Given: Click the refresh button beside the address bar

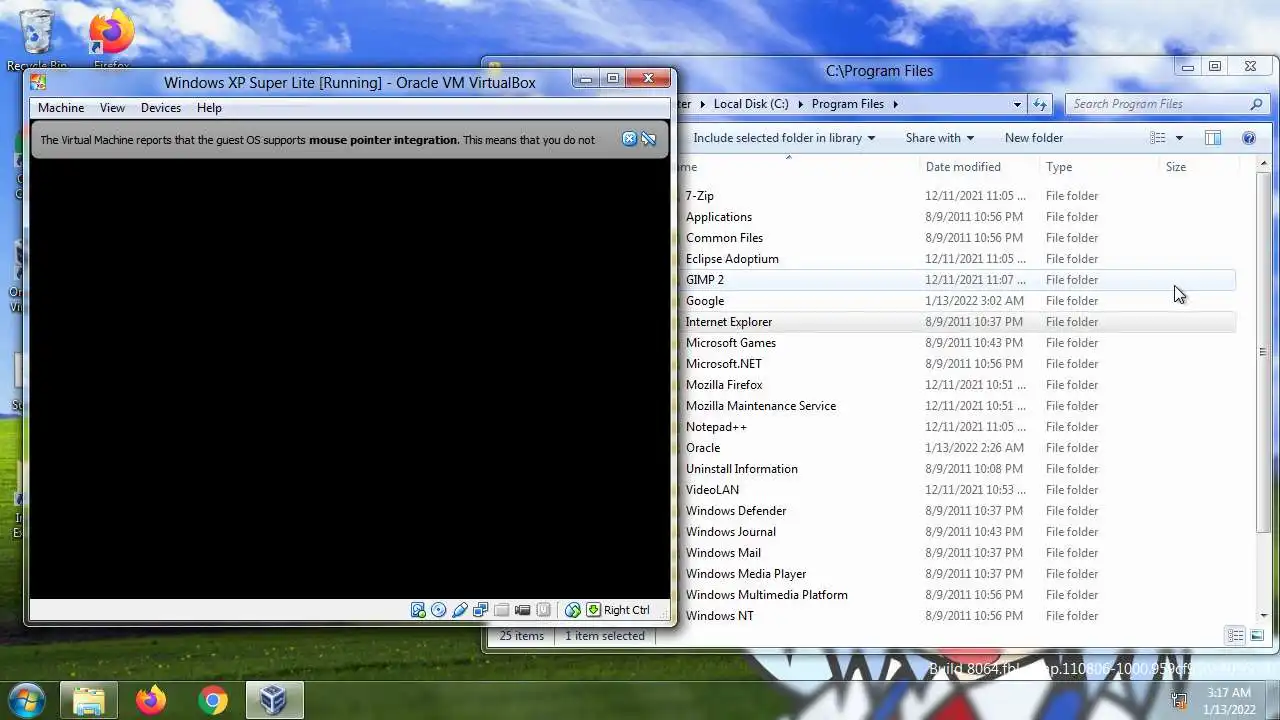Looking at the screenshot, I should coord(1040,104).
